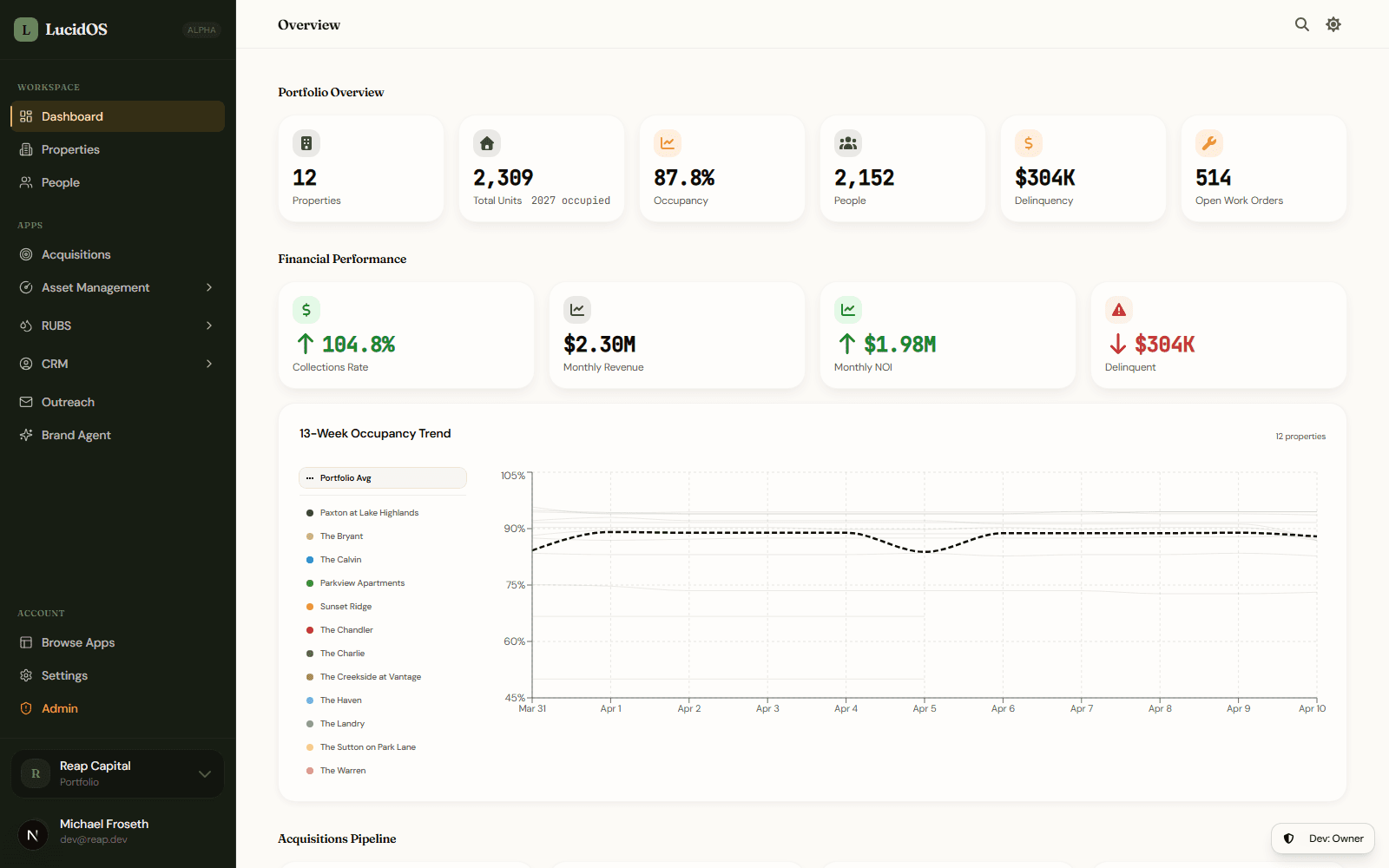Toggle The Sutton on Park Lane series
Viewport: 1389px width, 868px height.
[x=383, y=747]
